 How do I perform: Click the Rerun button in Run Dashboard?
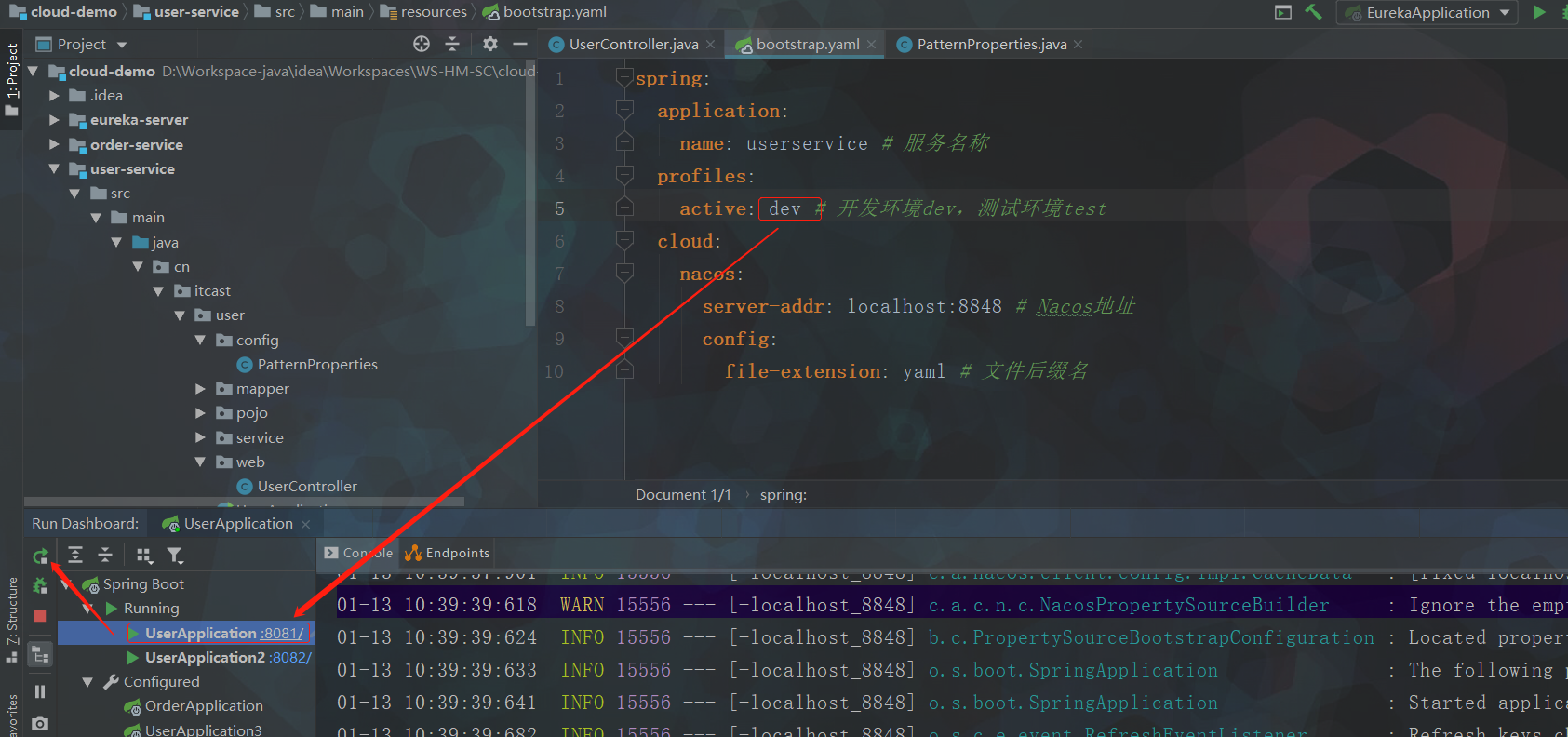(x=40, y=556)
